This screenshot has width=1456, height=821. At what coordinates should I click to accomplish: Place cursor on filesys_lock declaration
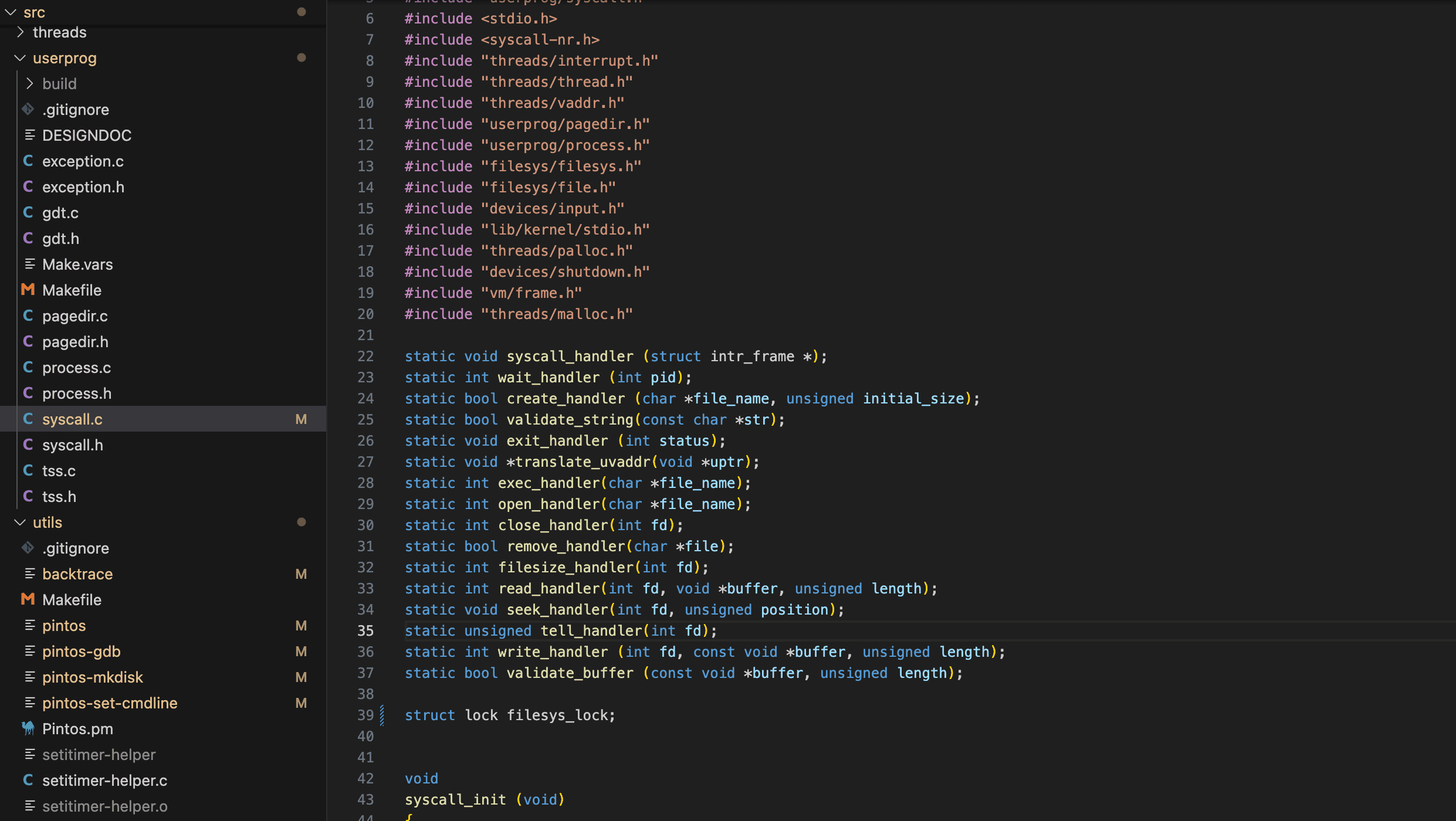[x=560, y=715]
